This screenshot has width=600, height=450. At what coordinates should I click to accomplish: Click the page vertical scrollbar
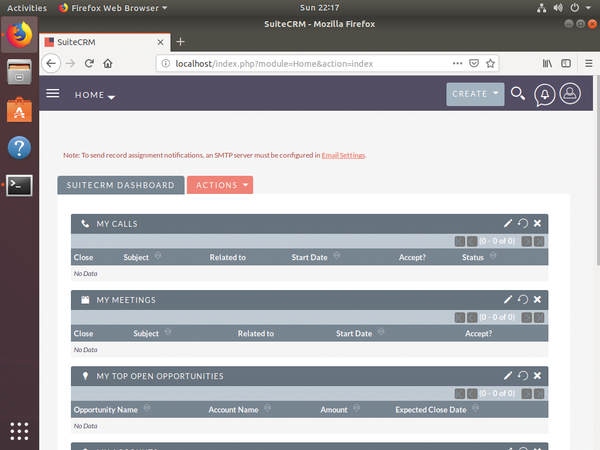tap(598, 171)
